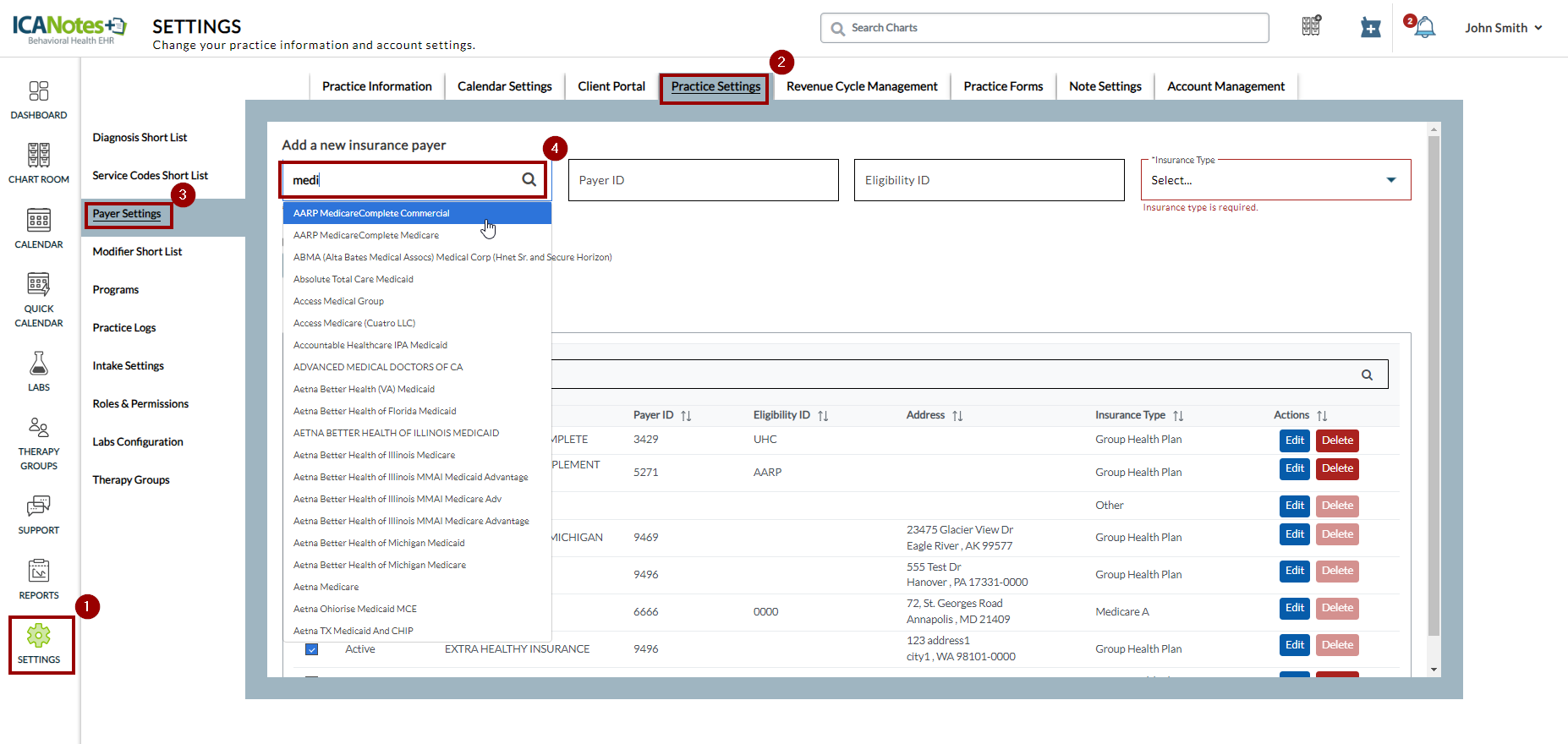This screenshot has height=744, width=1568.
Task: Open the notifications bell
Action: [1425, 28]
